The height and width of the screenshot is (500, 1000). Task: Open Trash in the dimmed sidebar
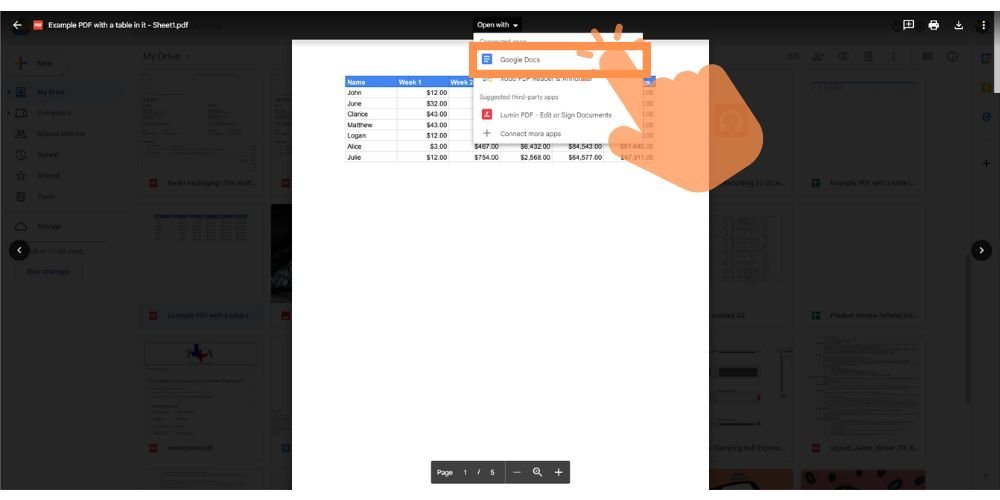pos(45,196)
